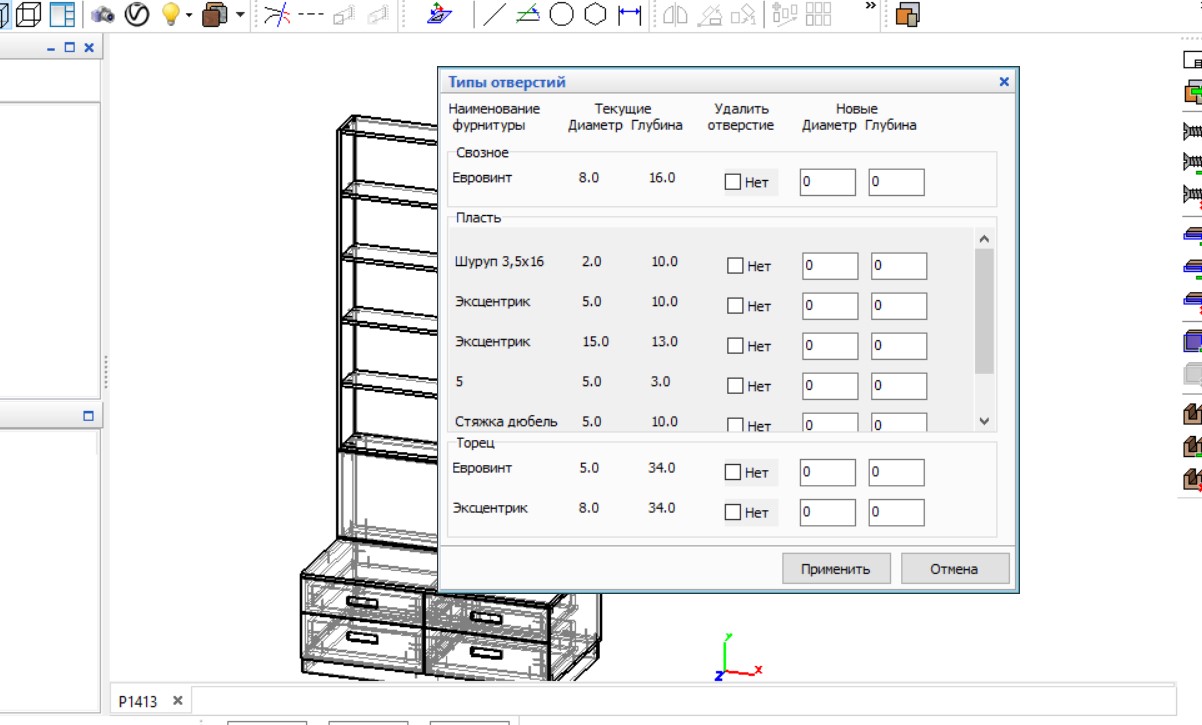
Task: Click the camera render icon
Action: 103,15
